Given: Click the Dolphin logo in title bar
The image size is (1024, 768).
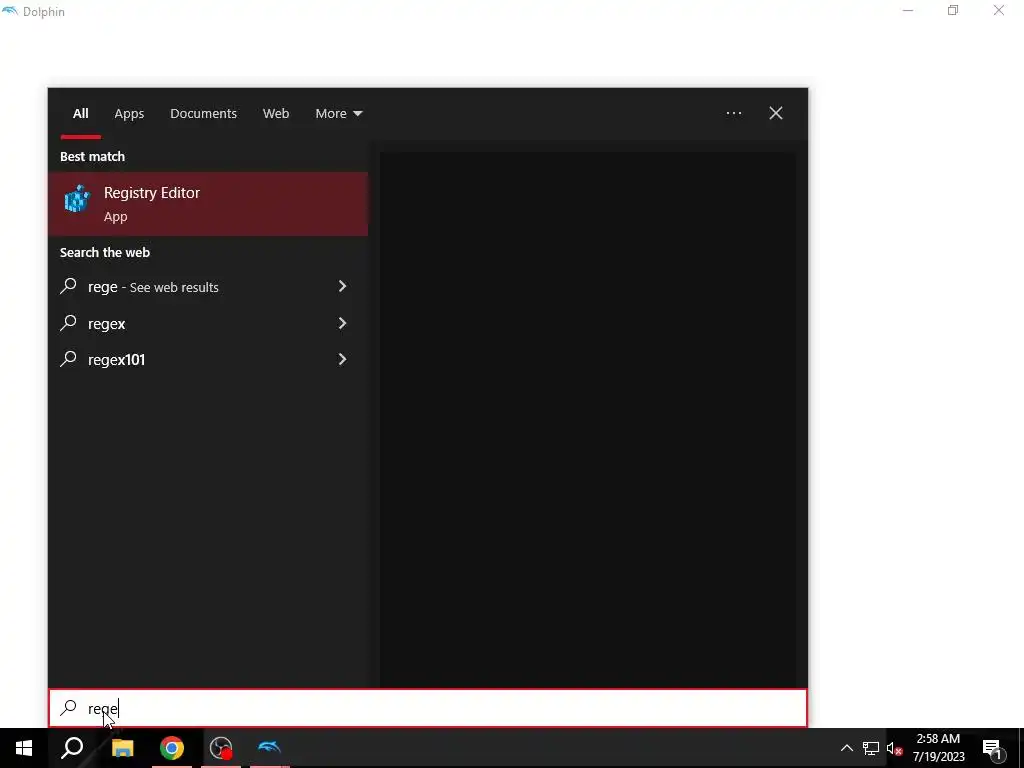Looking at the screenshot, I should 10,11.
